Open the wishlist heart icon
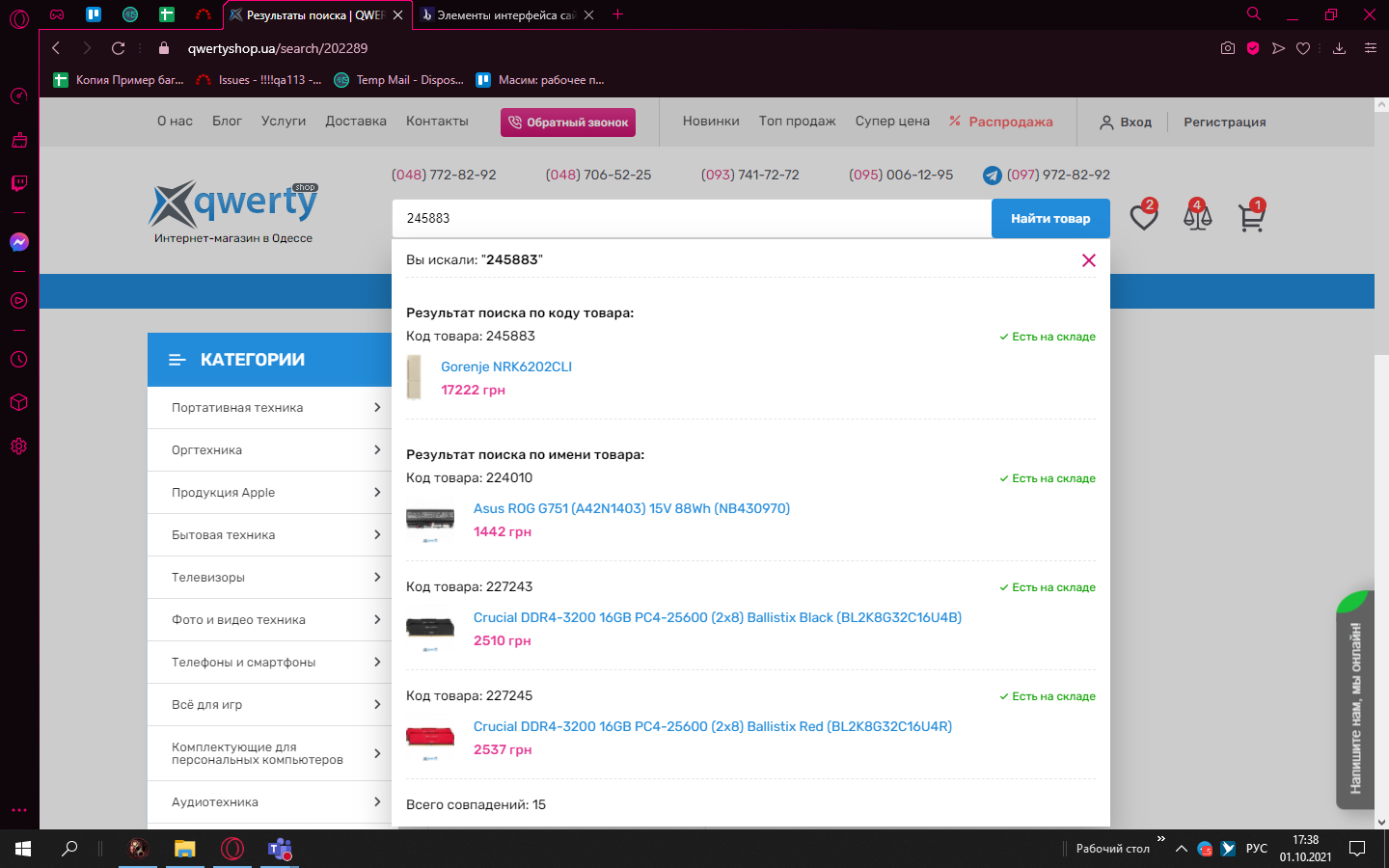The height and width of the screenshot is (868, 1389). [x=1143, y=218]
